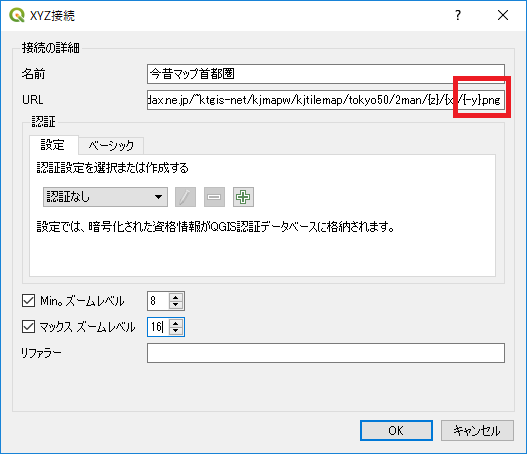The width and height of the screenshot is (527, 454).
Task: Click the QGIS logo in title bar
Action: coord(16,15)
